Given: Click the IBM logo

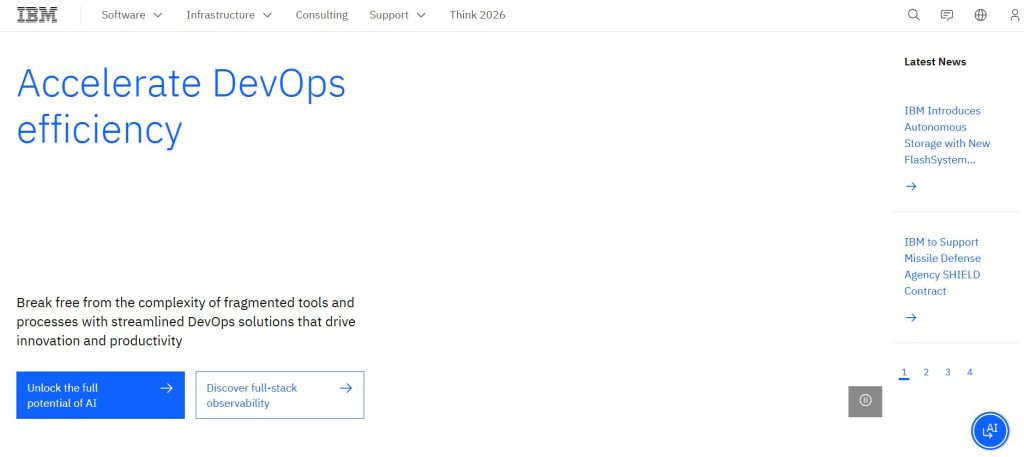Looking at the screenshot, I should (37, 15).
